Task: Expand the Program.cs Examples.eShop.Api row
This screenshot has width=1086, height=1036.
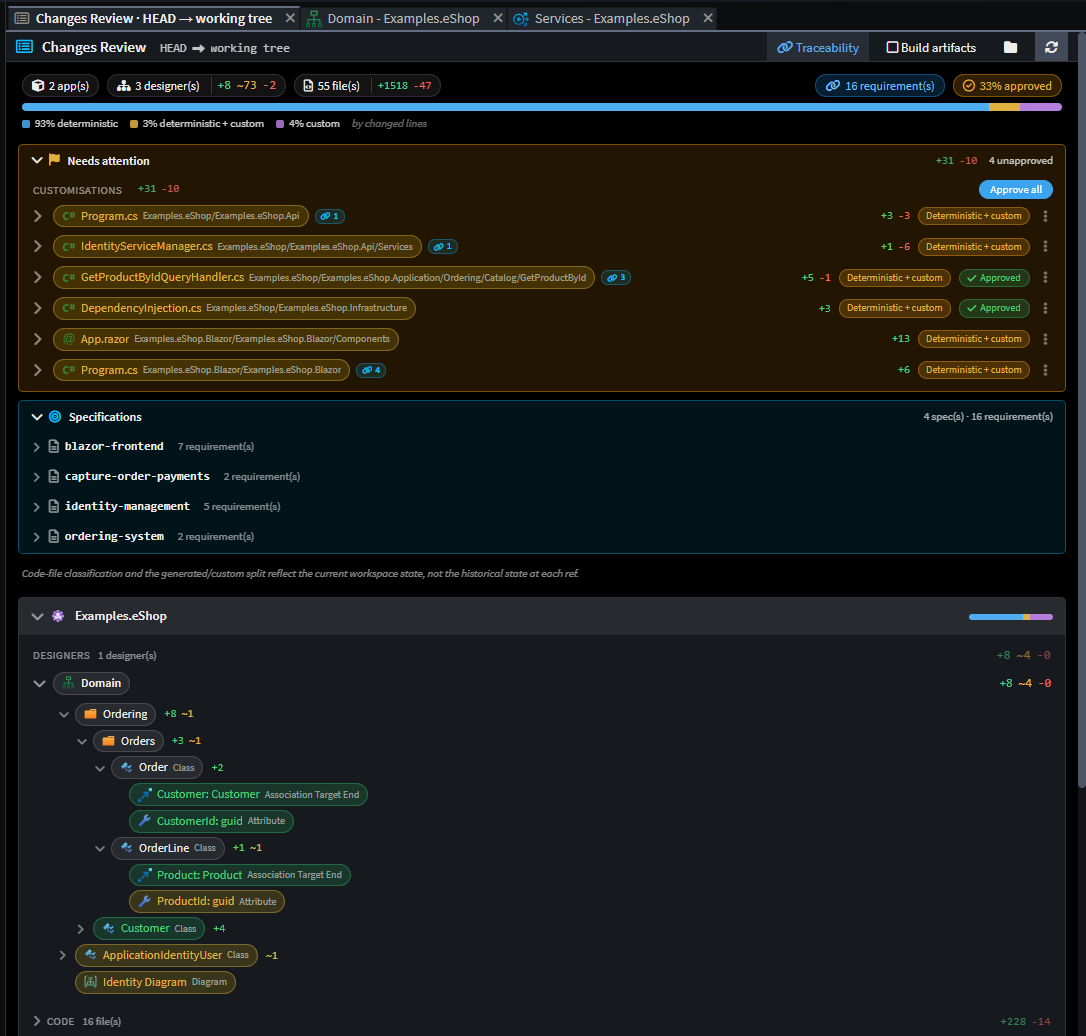Action: [x=37, y=216]
